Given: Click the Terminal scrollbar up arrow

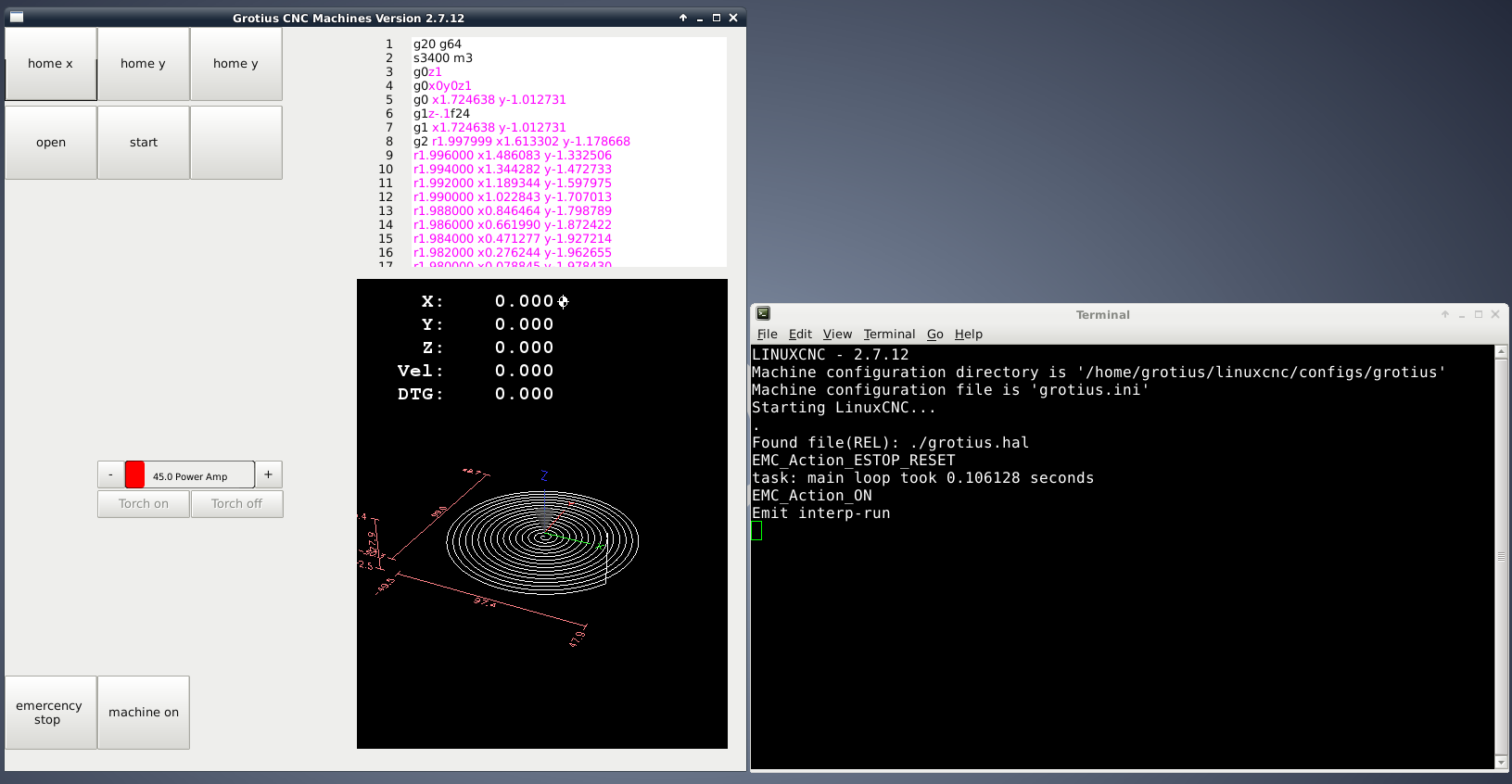Looking at the screenshot, I should pos(1502,352).
